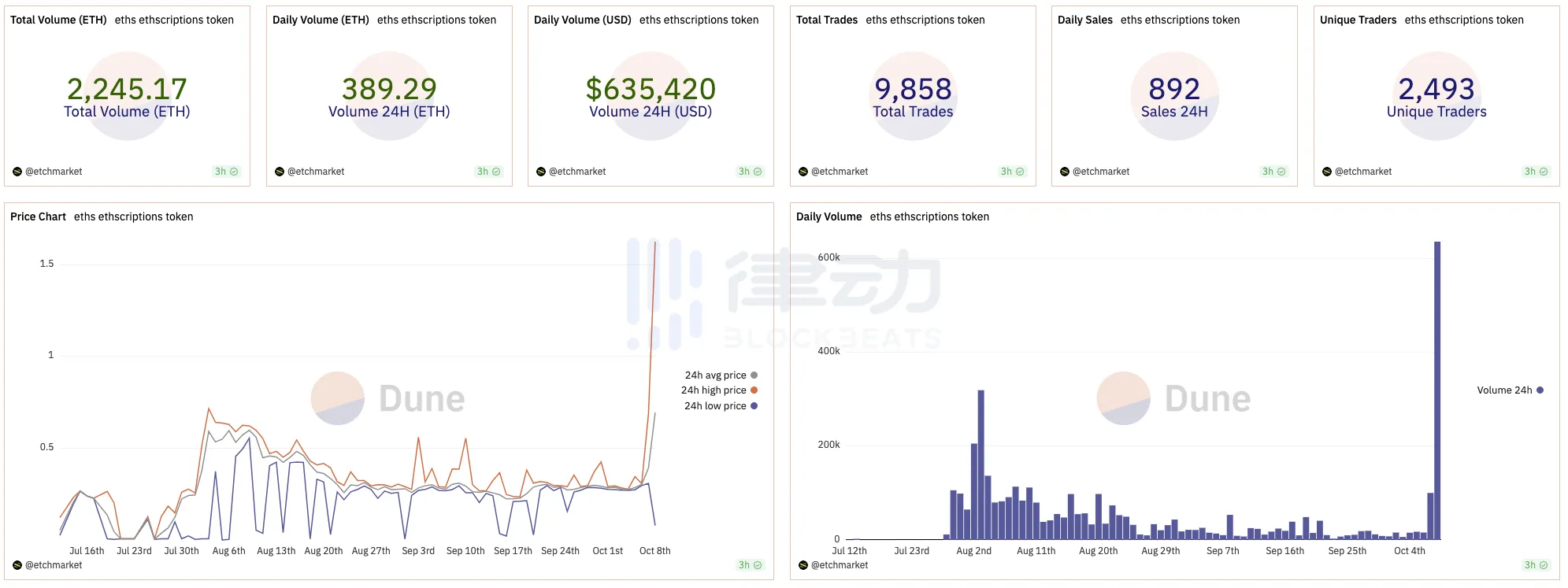Open @etchmarket profile link under Price Chart
The height and width of the screenshot is (588, 1568).
tap(54, 565)
